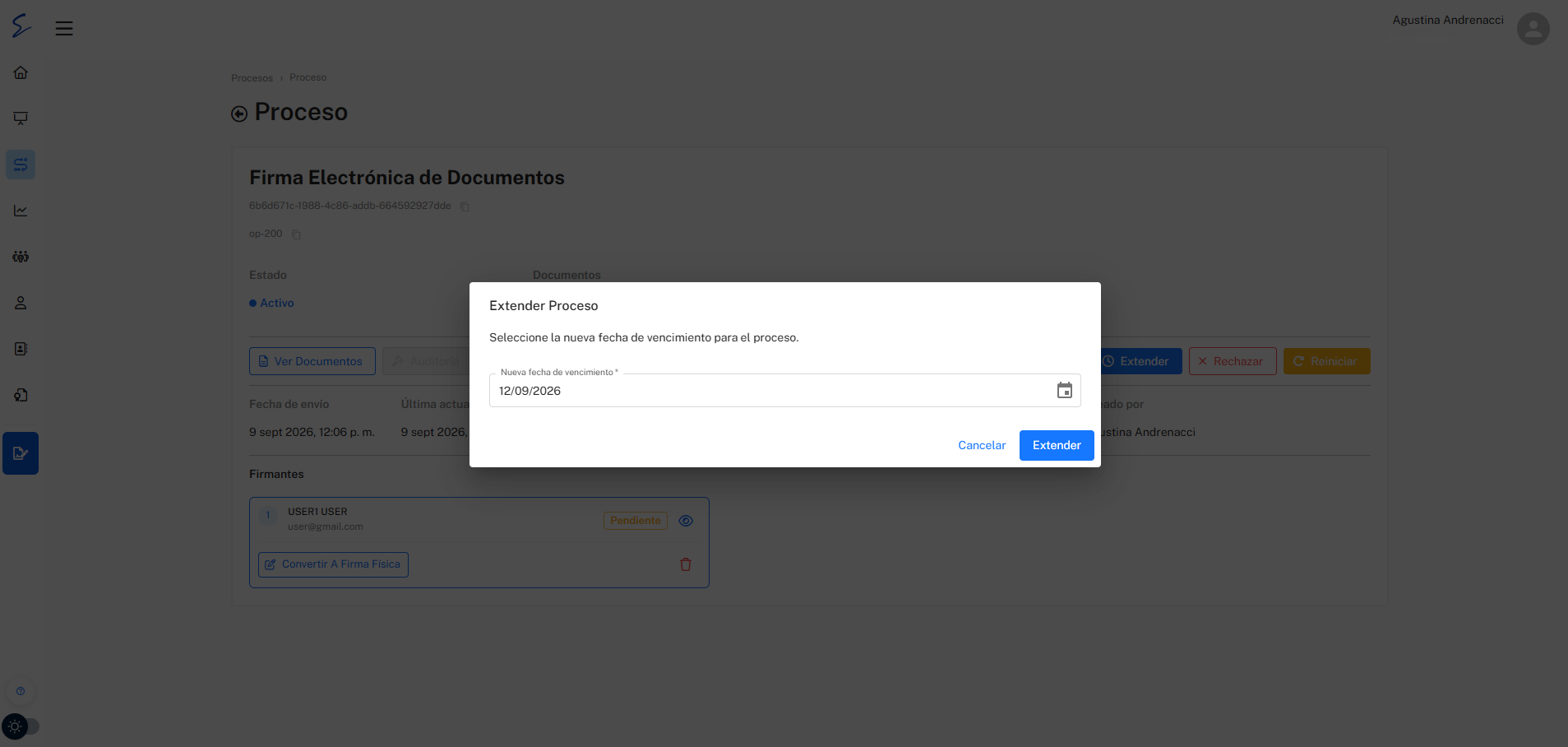
Task: Click the user@gmail.com signer email
Action: [x=326, y=527]
